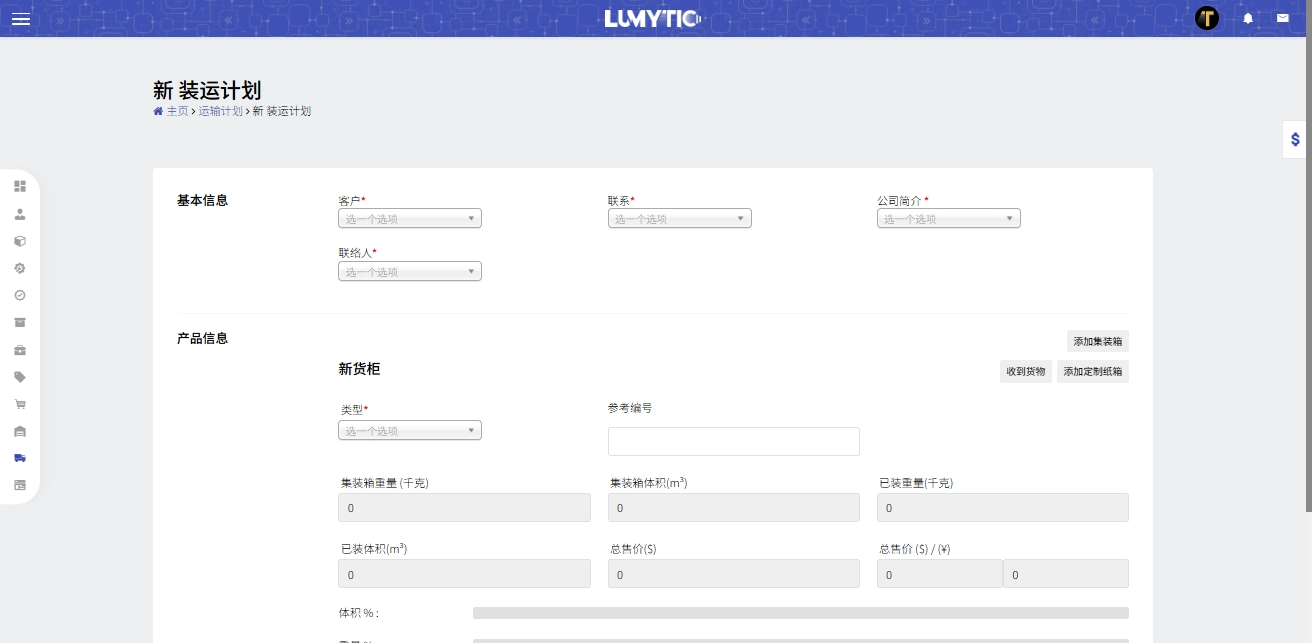The image size is (1312, 643).
Task: Open the hamburger navigation menu
Action: [21, 18]
